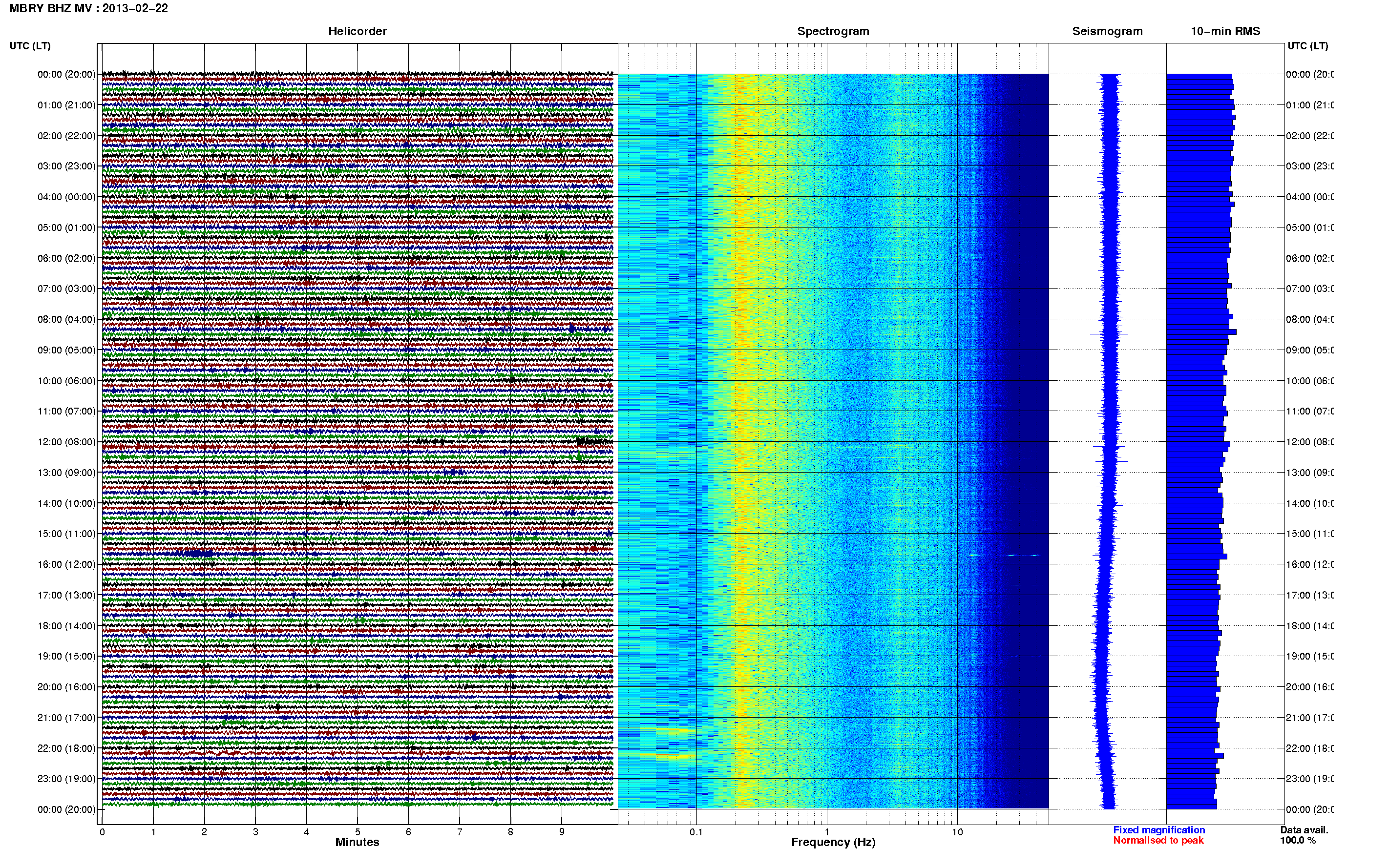
Task: Click the blue 'Fixed magnification' legend text
Action: [x=1159, y=830]
